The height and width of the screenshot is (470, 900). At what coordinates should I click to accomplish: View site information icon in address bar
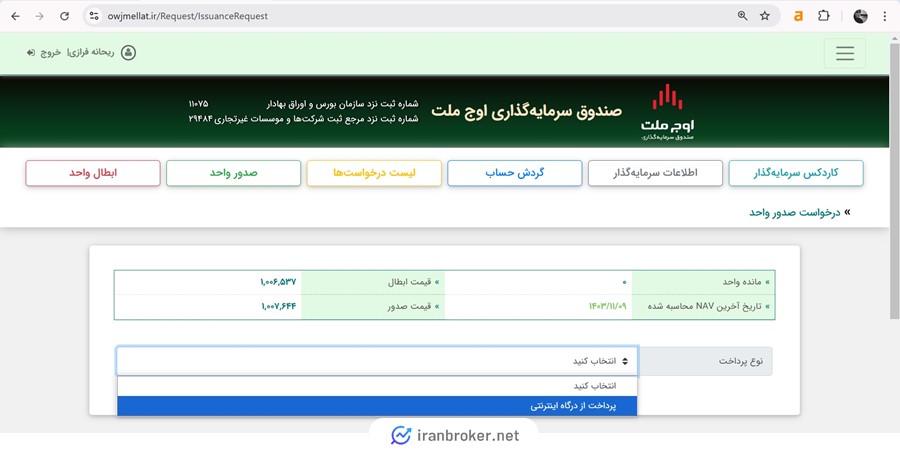94,16
